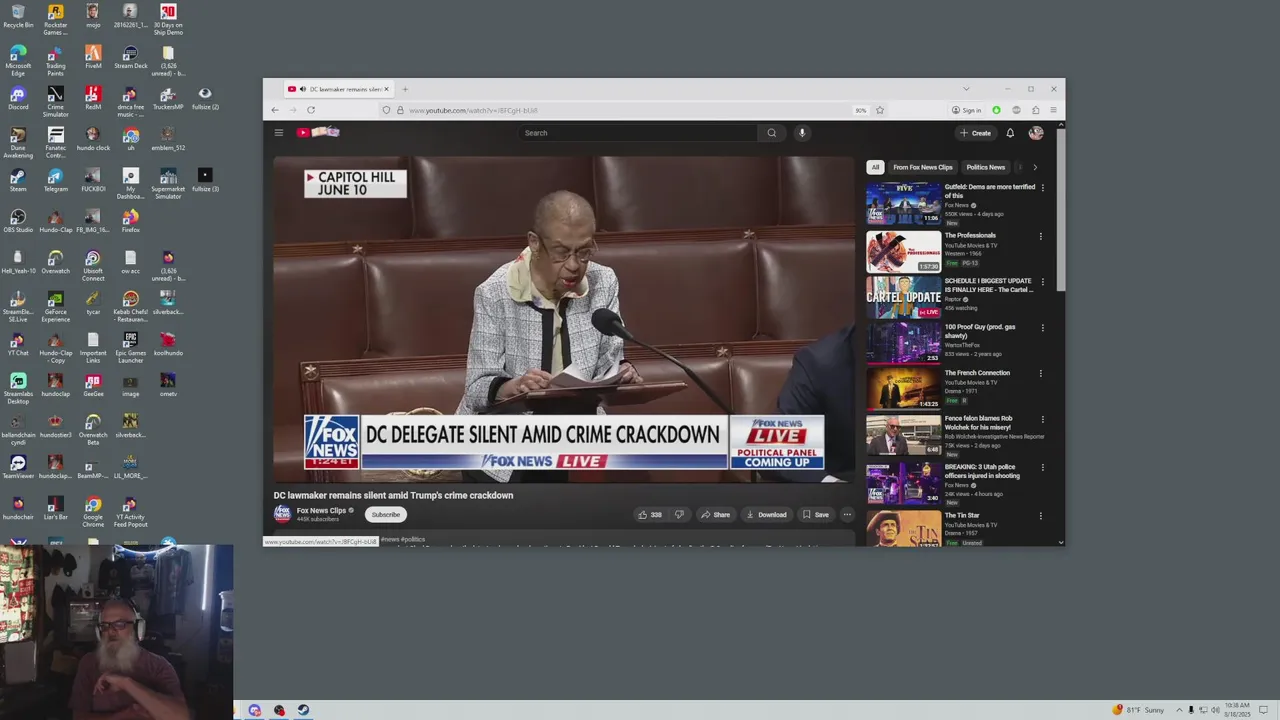Save video to playlist
The width and height of the screenshot is (1280, 720).
[x=815, y=515]
